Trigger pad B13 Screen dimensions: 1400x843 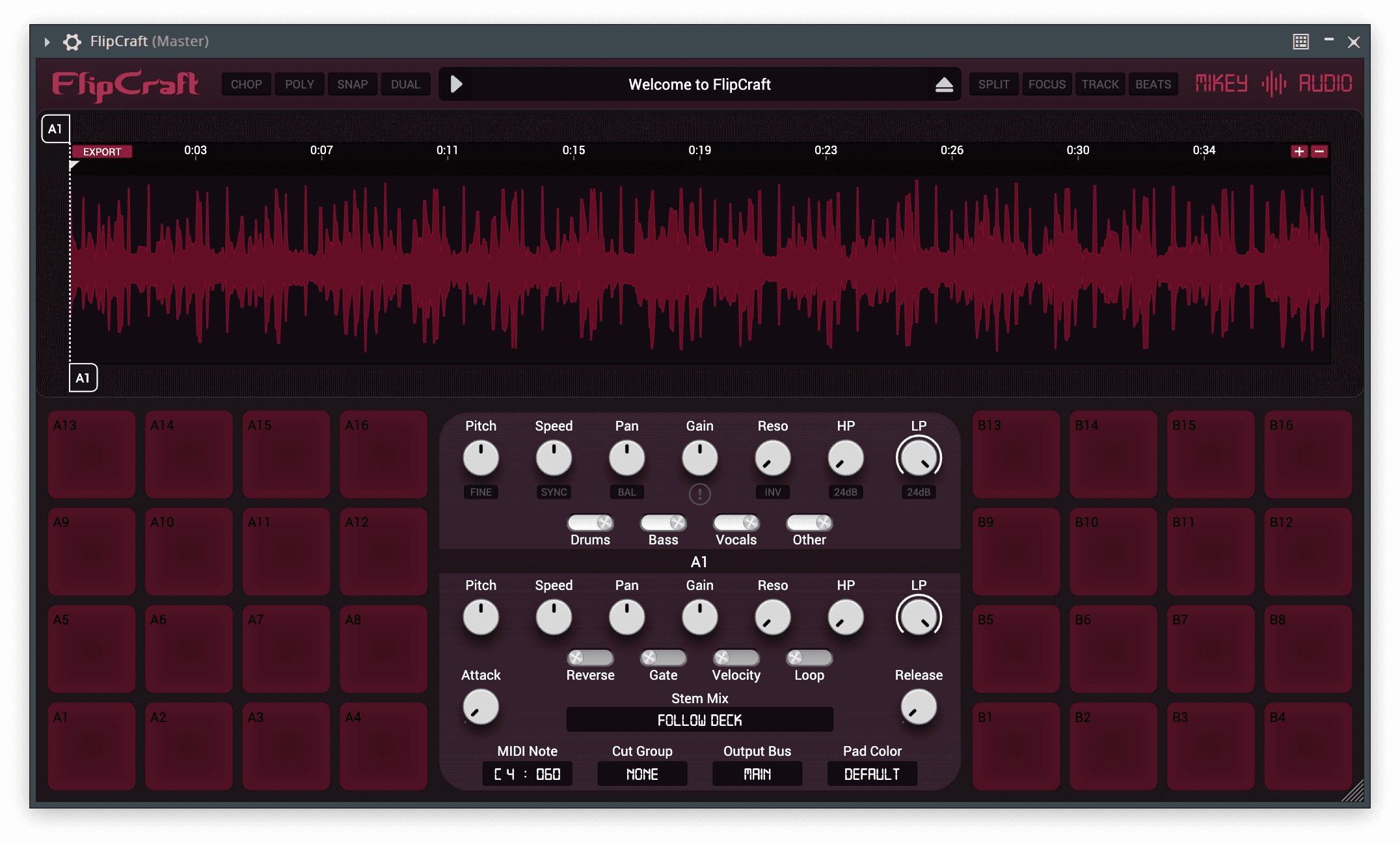click(1016, 454)
